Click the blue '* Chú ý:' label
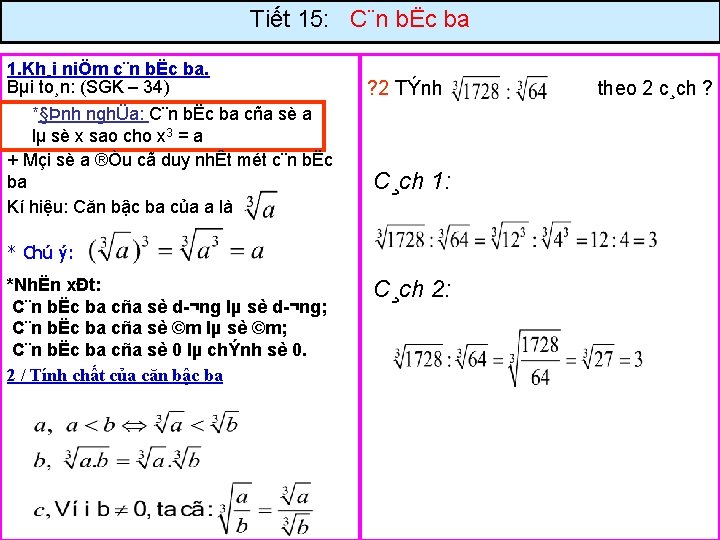 click(40, 252)
